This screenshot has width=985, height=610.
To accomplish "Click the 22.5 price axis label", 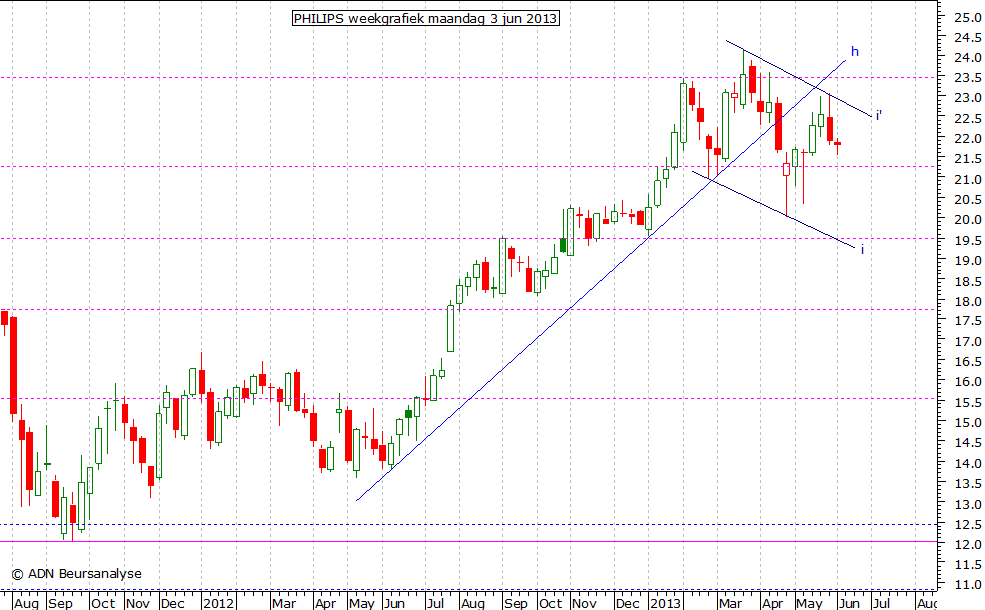I will pyautogui.click(x=967, y=119).
